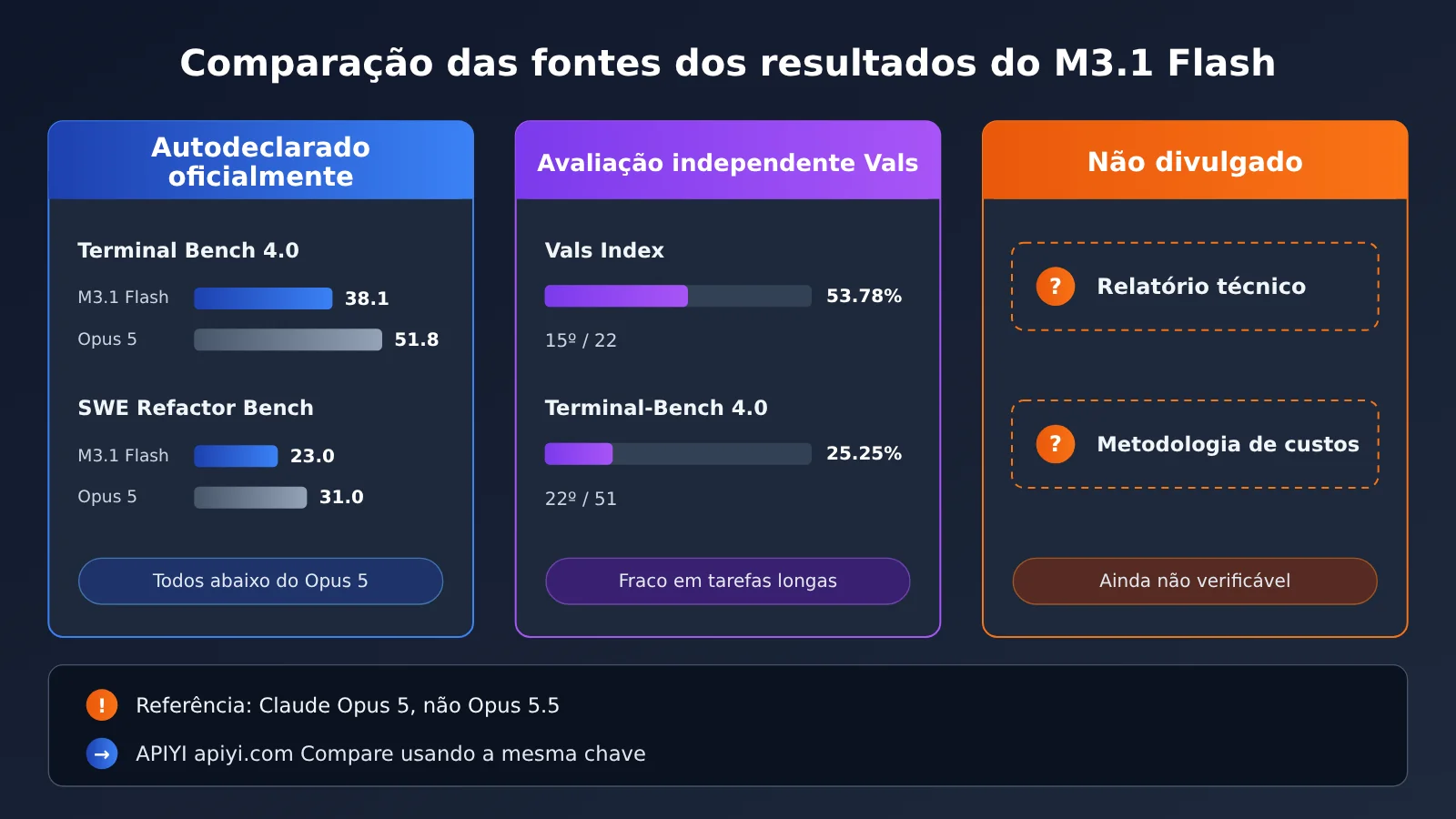Select the Não divulgado header
Screen dimensions: 1456x819
pos(1195,161)
